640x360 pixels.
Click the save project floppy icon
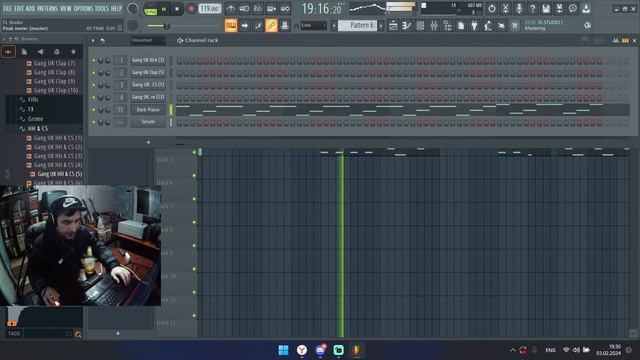[546, 9]
